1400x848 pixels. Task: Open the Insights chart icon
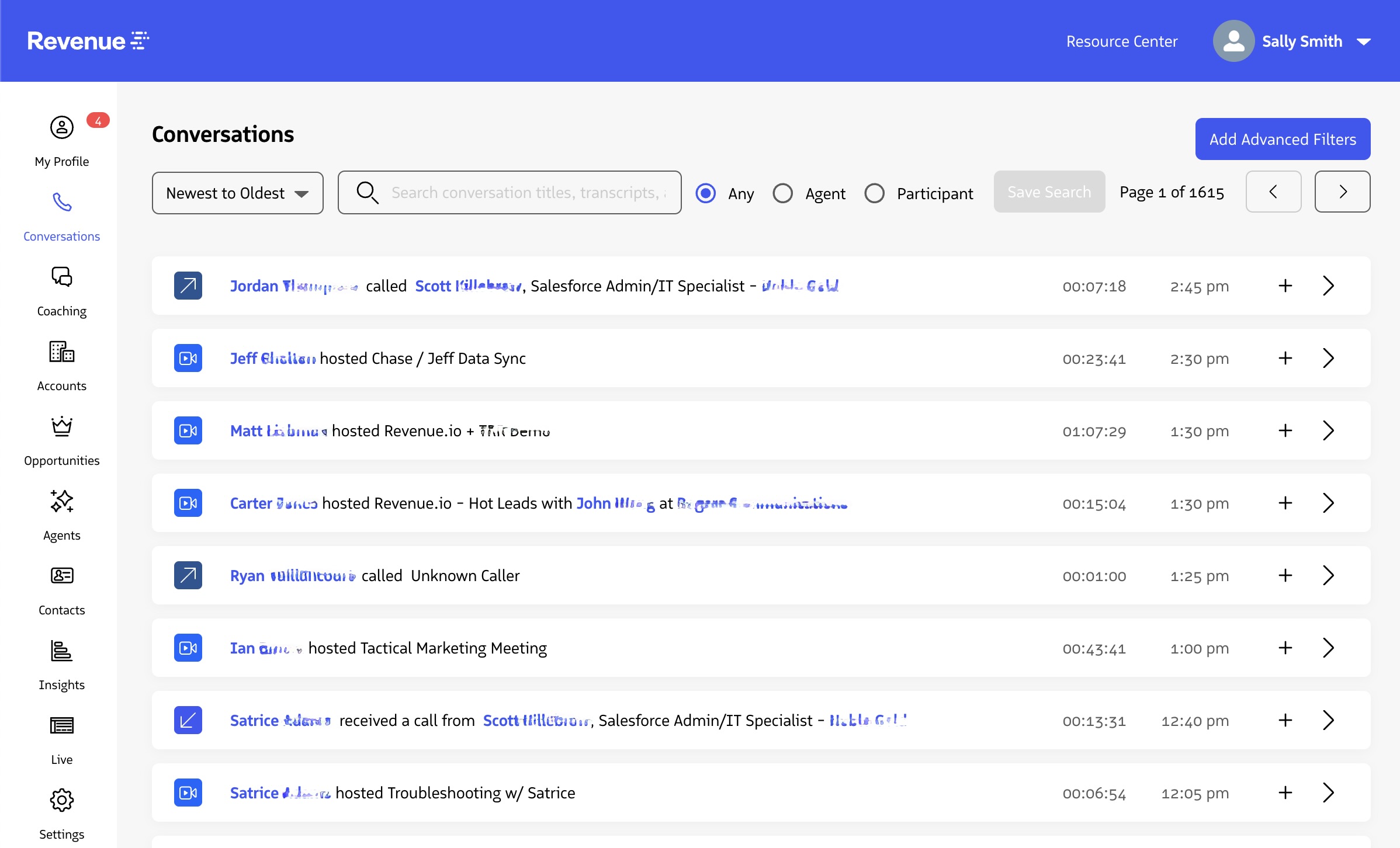62,651
